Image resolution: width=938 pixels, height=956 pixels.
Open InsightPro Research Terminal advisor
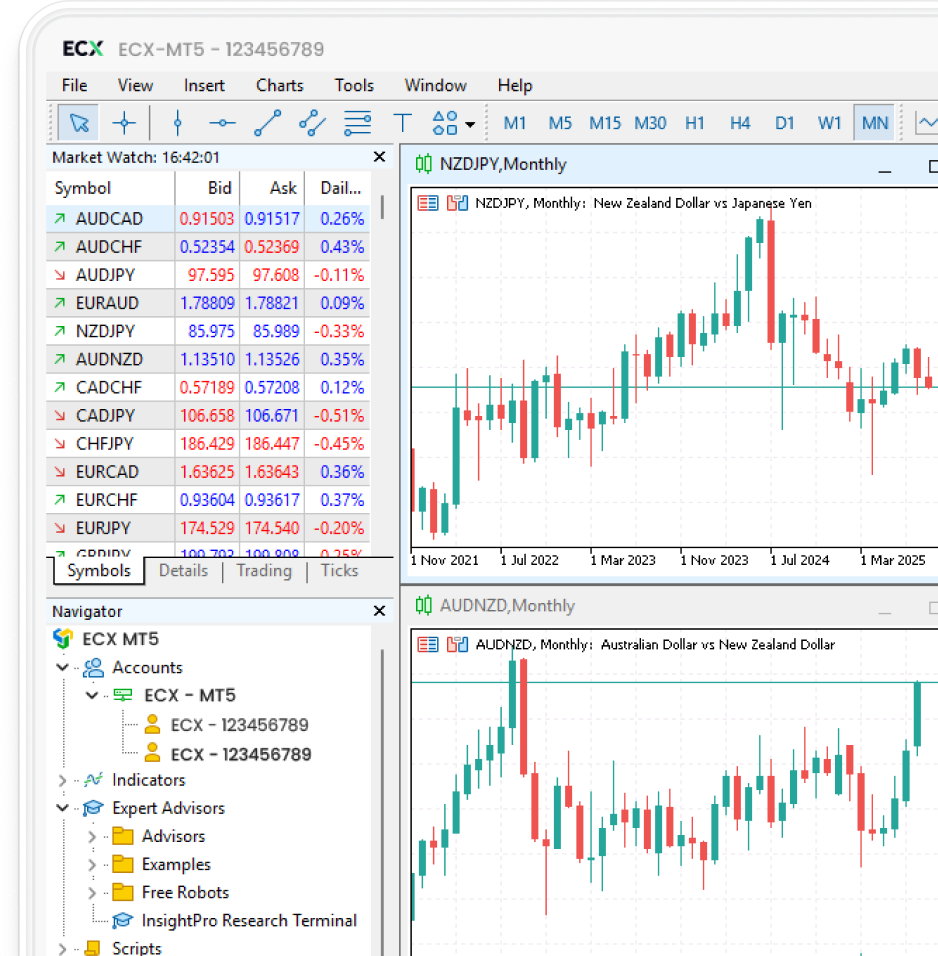tap(248, 920)
